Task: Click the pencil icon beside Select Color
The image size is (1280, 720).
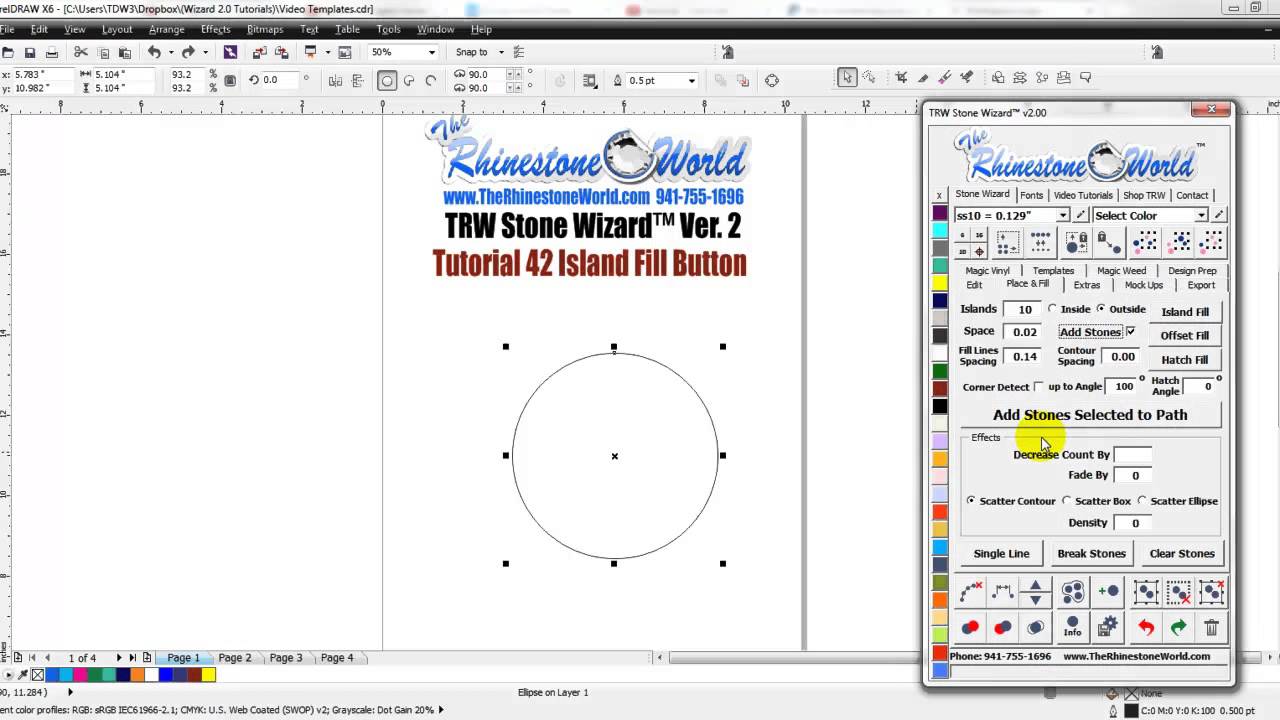Action: 1219,215
